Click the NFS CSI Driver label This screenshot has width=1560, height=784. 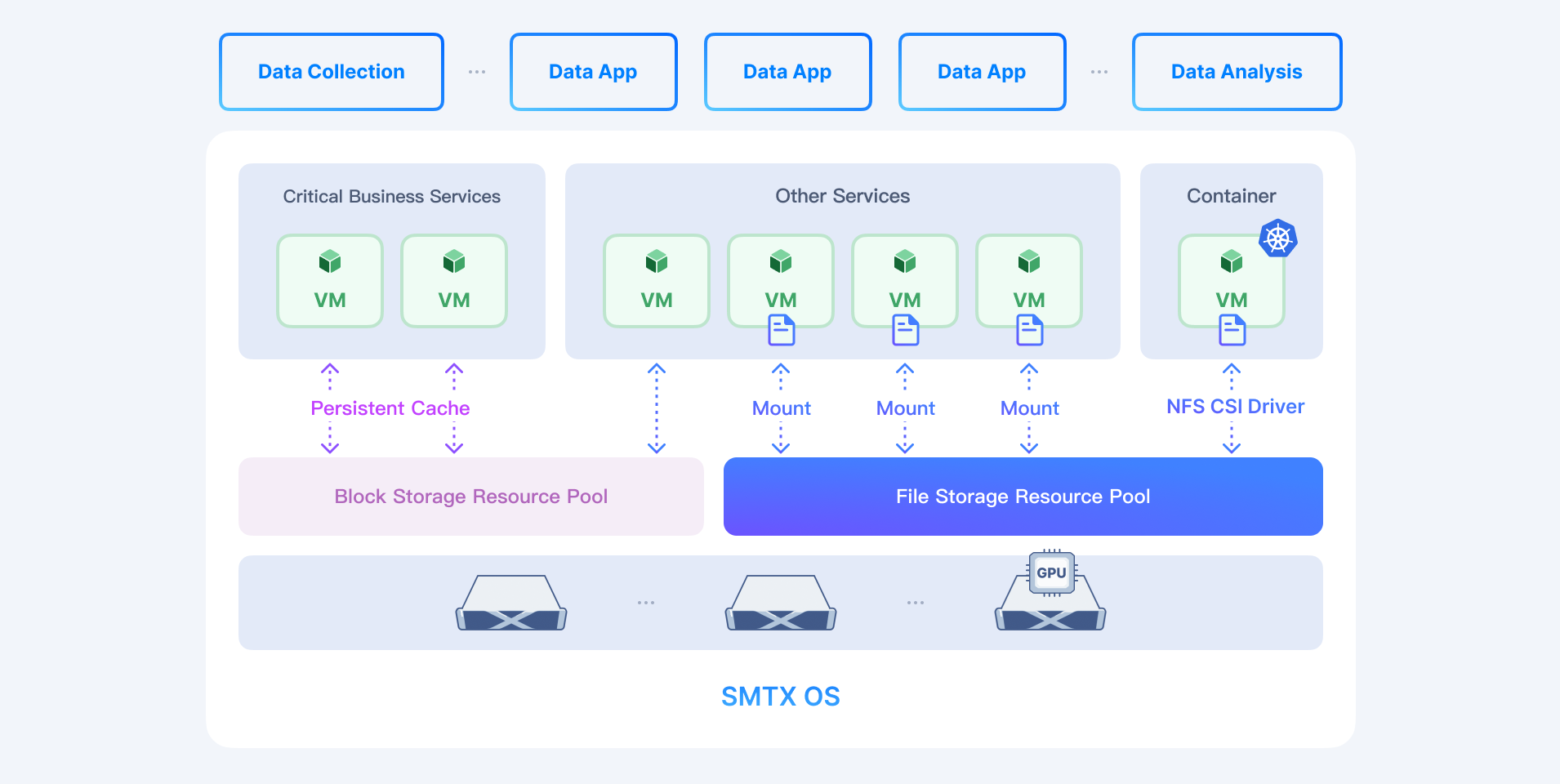[x=1235, y=407]
